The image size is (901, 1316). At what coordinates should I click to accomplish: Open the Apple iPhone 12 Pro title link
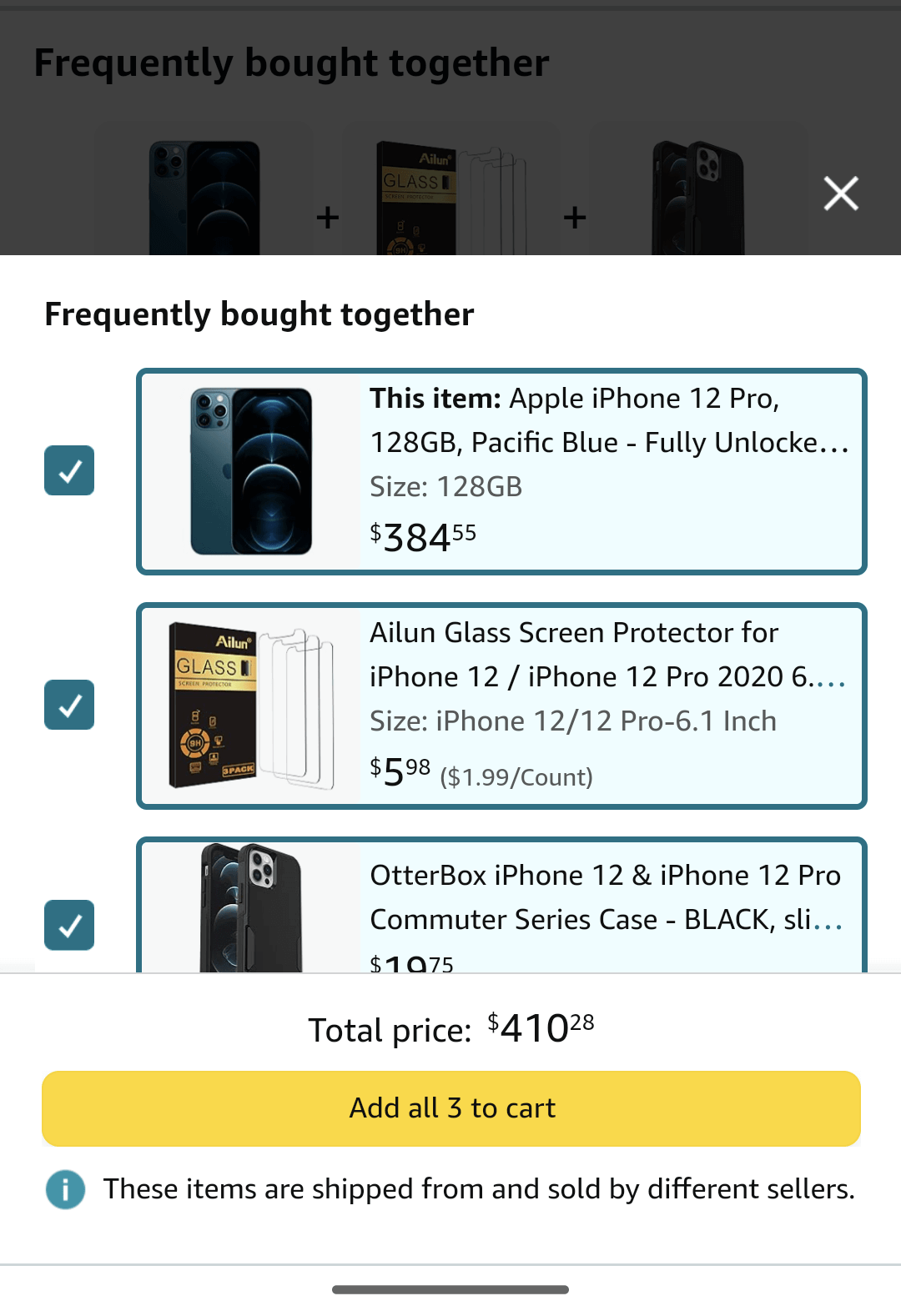point(609,420)
